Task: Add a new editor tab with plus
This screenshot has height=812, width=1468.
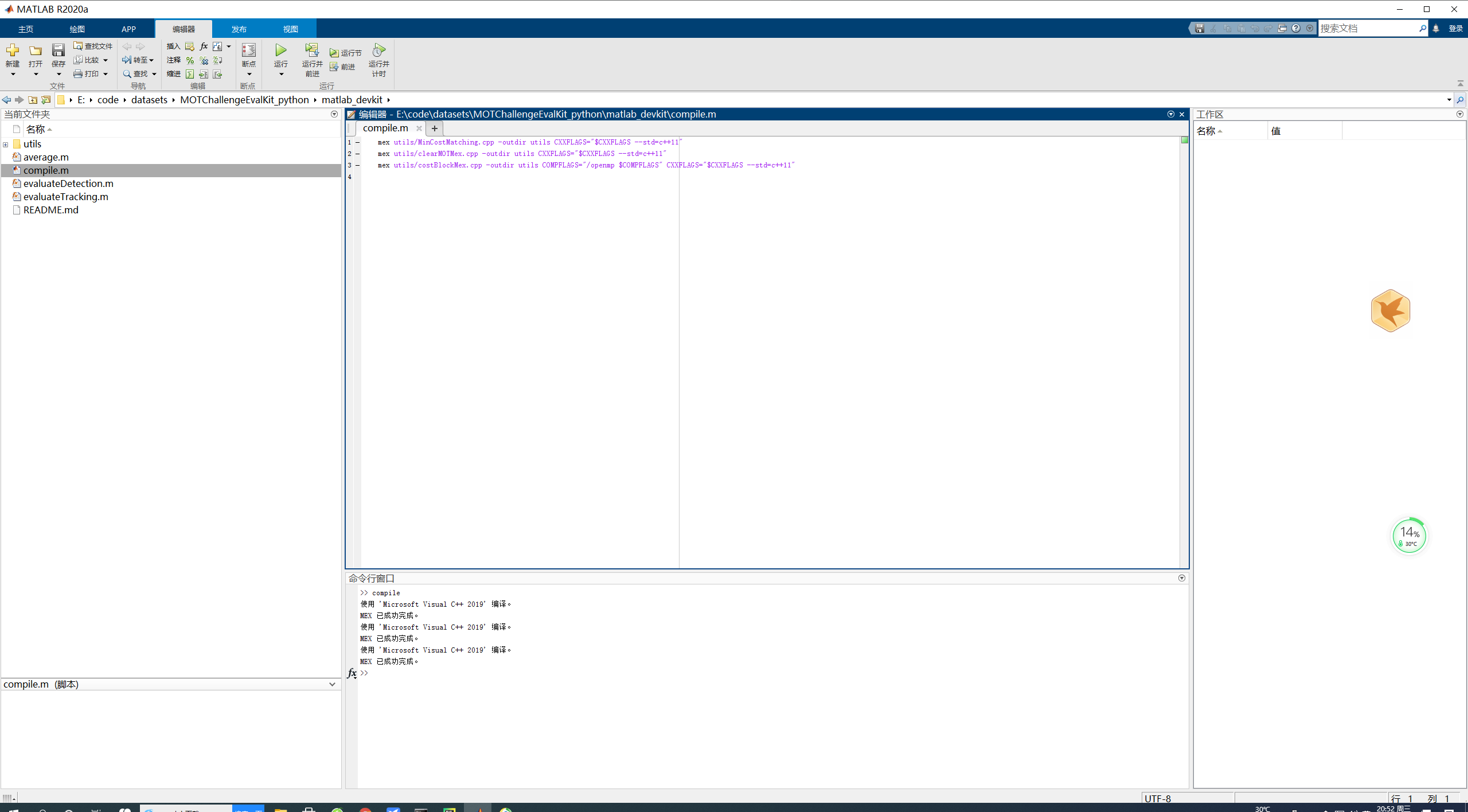Action: 435,128
